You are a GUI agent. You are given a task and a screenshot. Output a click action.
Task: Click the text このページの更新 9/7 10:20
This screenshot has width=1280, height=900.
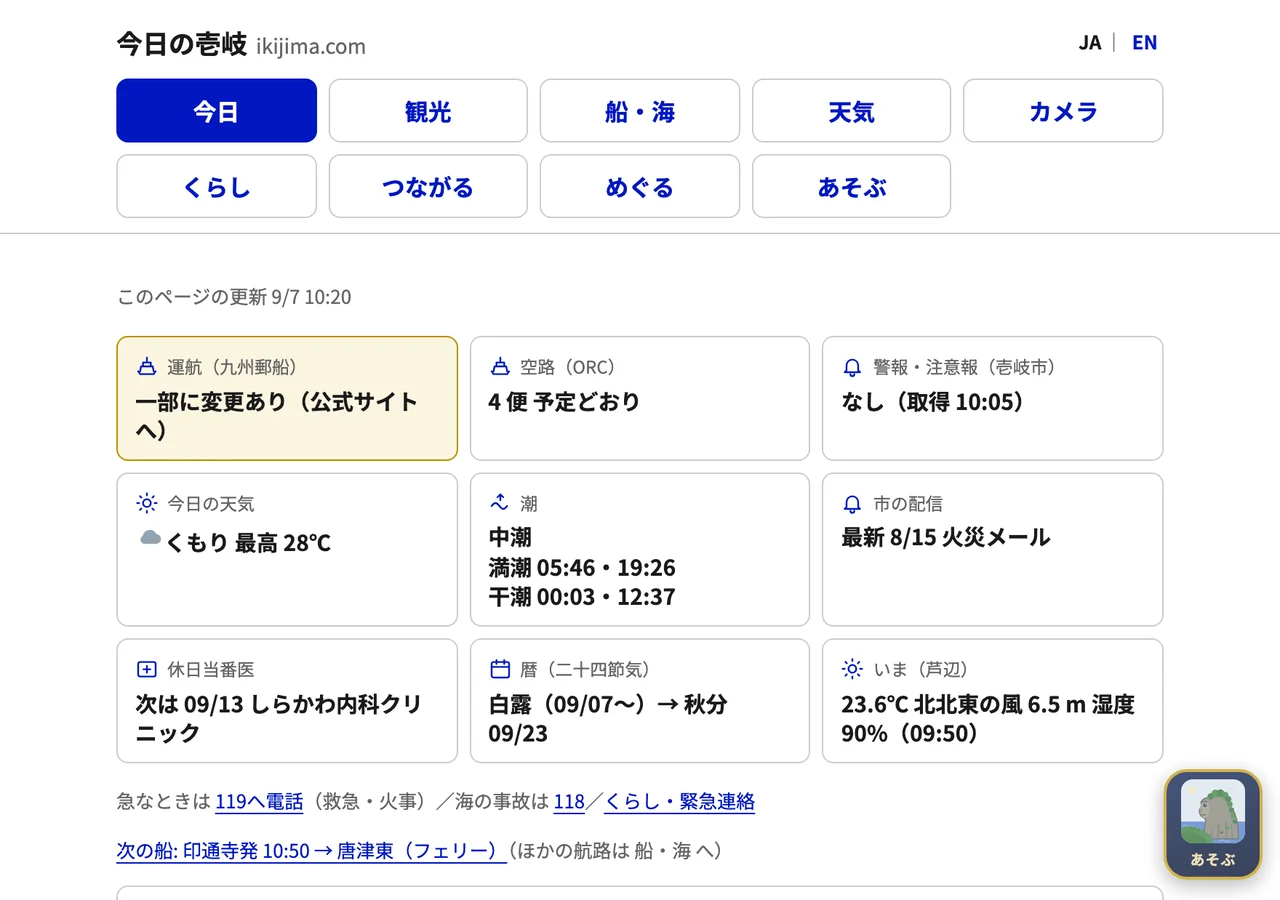click(x=234, y=297)
